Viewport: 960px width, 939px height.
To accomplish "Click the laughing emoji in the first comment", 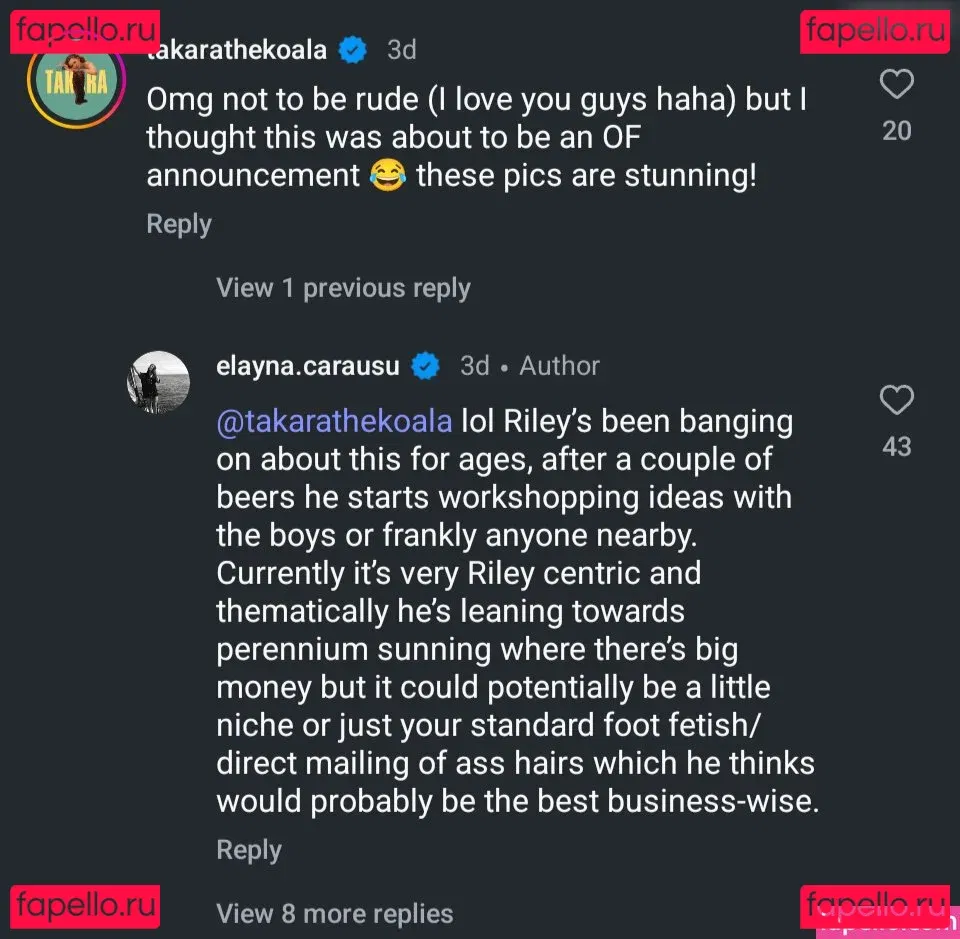I will tap(388, 176).
